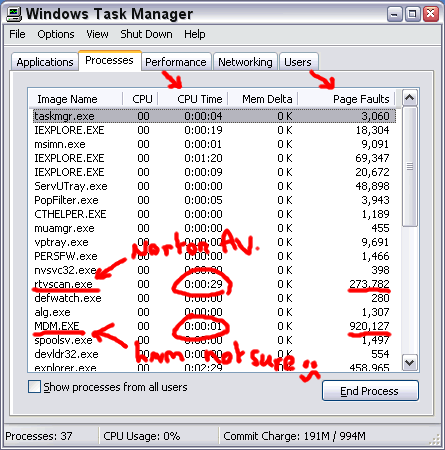Select the defwatch.exe process
This screenshot has width=445, height=450.
pyautogui.click(x=214, y=298)
